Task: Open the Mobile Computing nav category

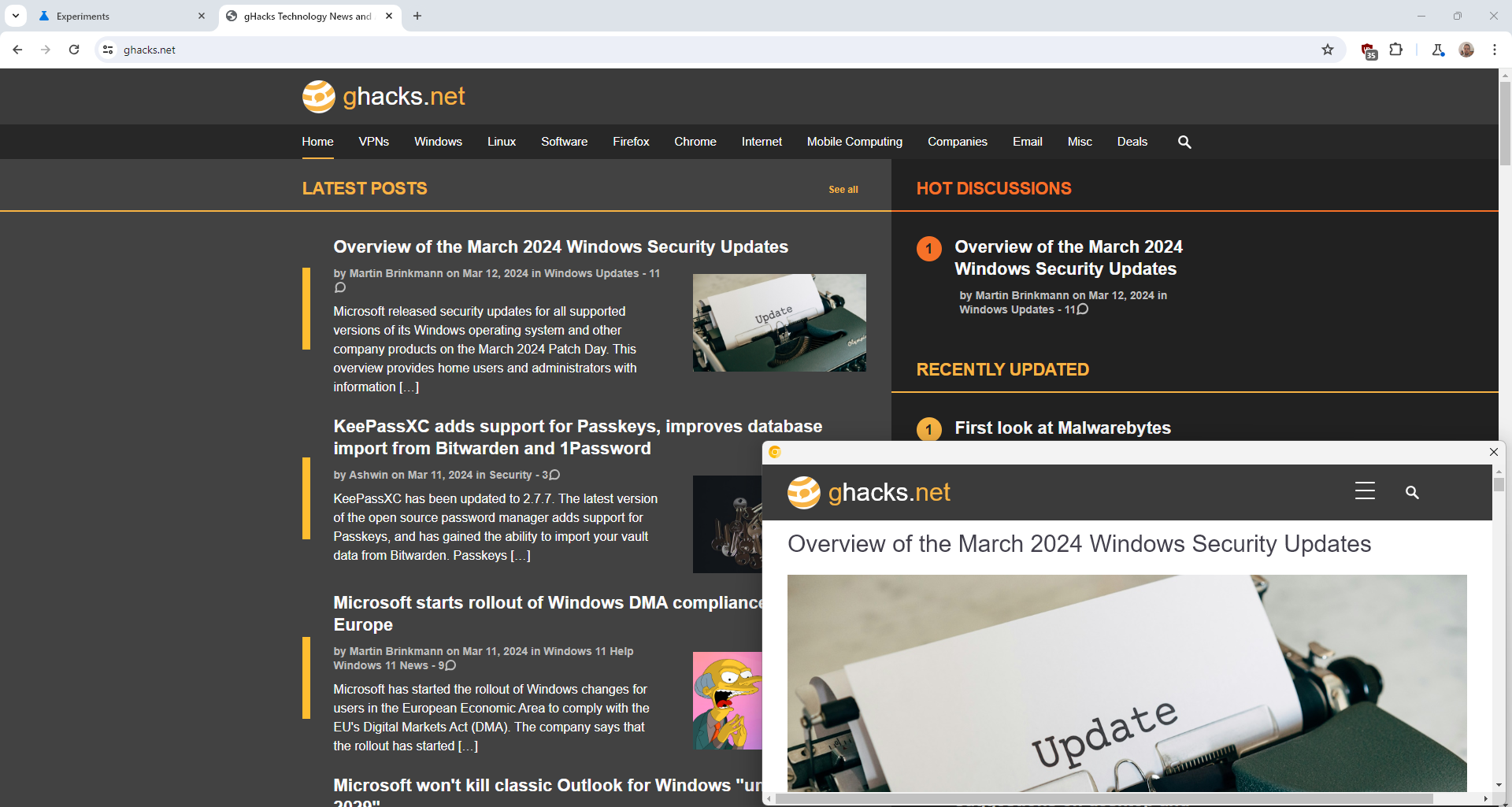Action: pyautogui.click(x=854, y=142)
